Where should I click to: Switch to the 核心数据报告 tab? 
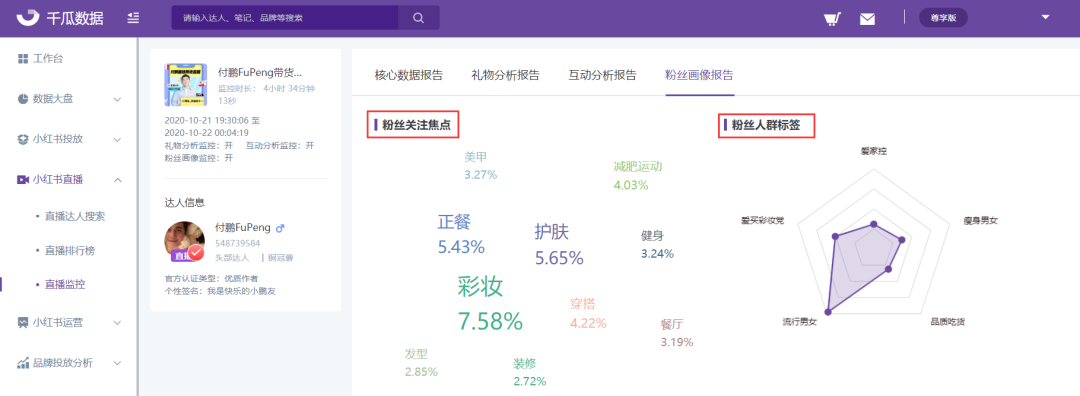point(408,75)
